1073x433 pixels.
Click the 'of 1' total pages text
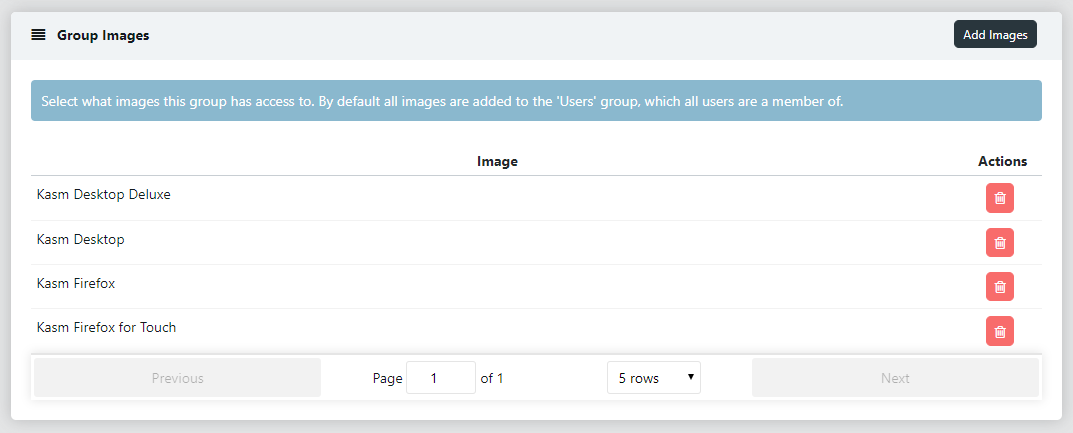click(x=492, y=378)
